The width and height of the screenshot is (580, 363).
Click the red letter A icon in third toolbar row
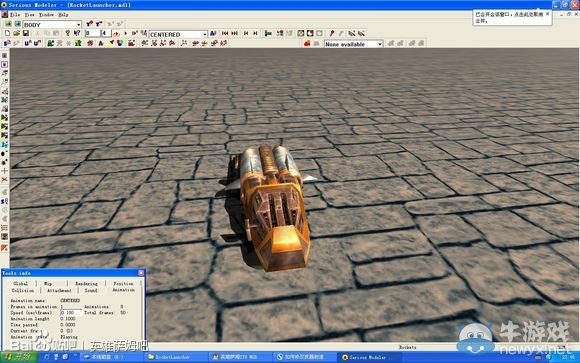101,44
